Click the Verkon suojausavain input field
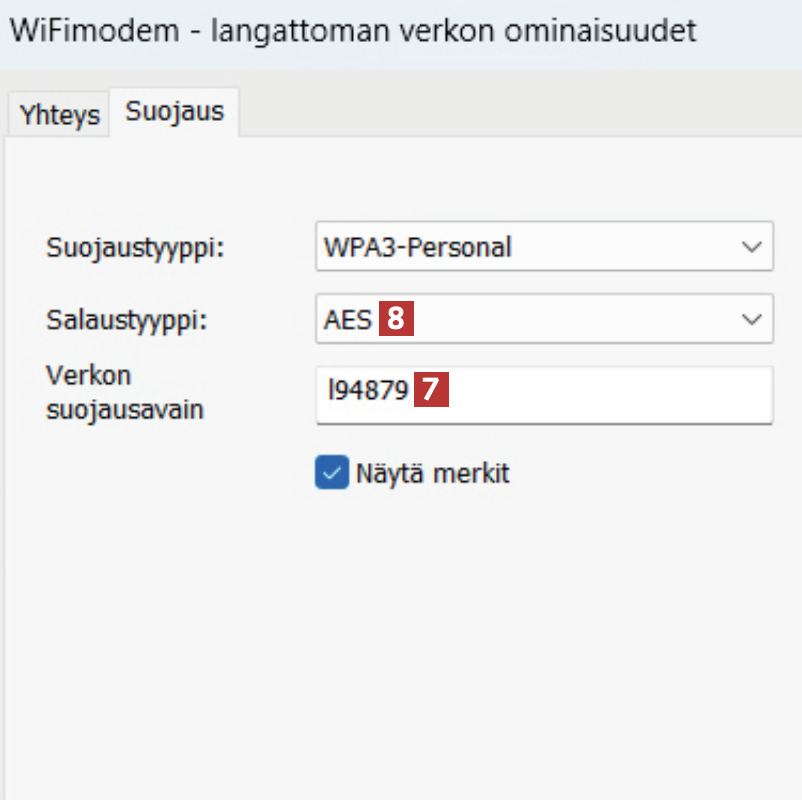This screenshot has width=802, height=800. tap(600, 393)
